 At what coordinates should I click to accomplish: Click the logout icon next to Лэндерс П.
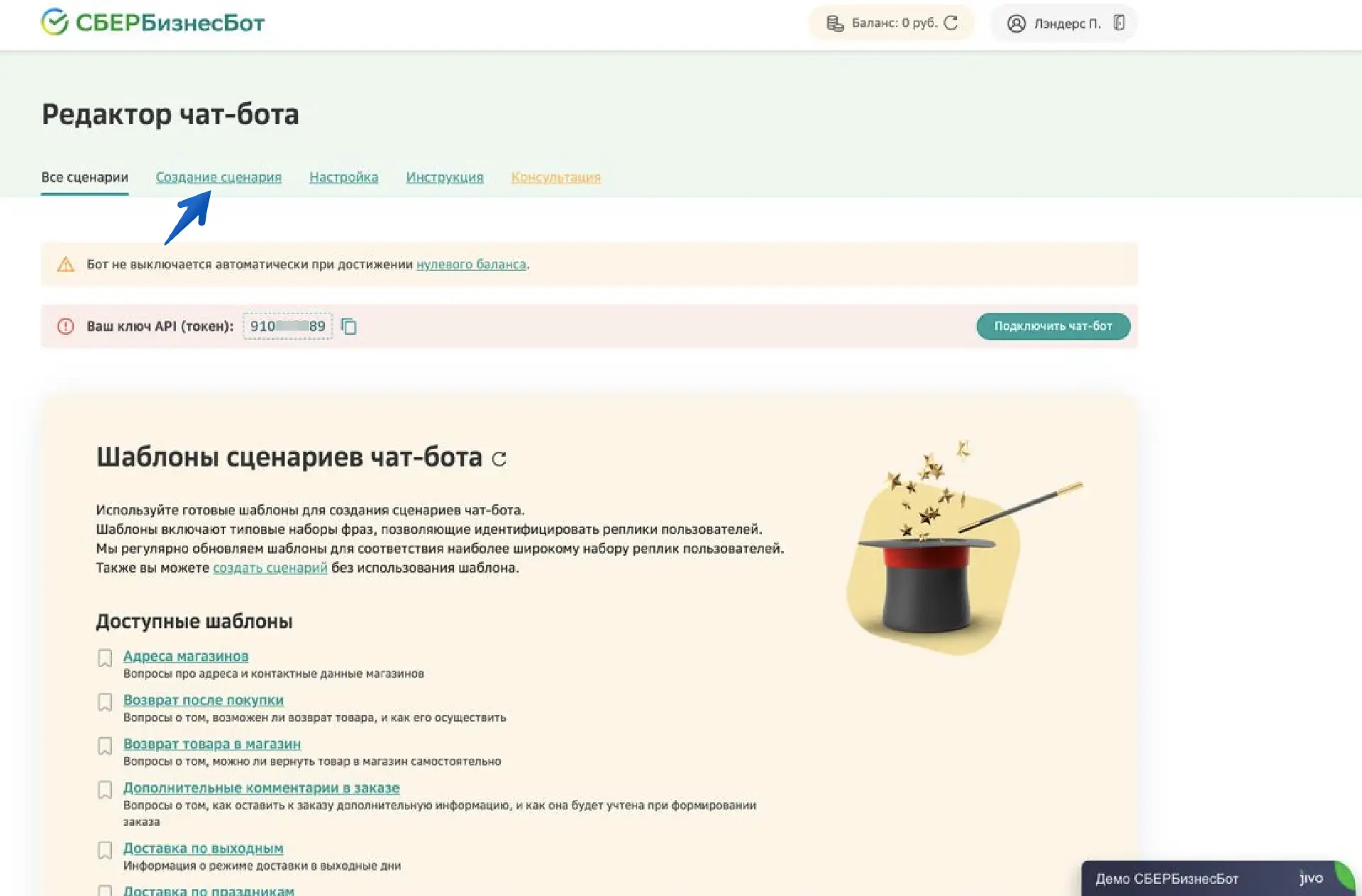tap(1119, 23)
